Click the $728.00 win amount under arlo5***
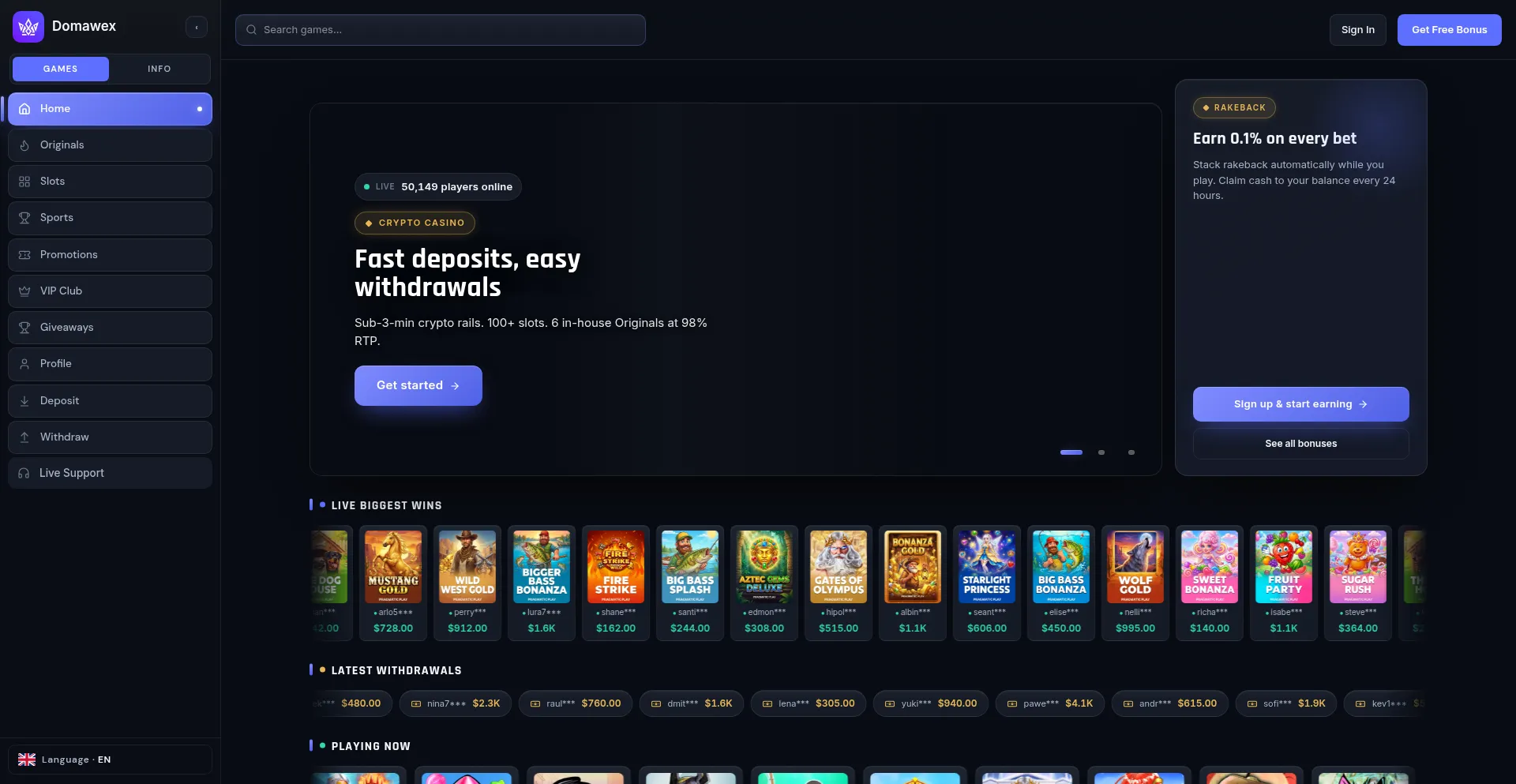This screenshot has height=784, width=1516. pos(393,628)
